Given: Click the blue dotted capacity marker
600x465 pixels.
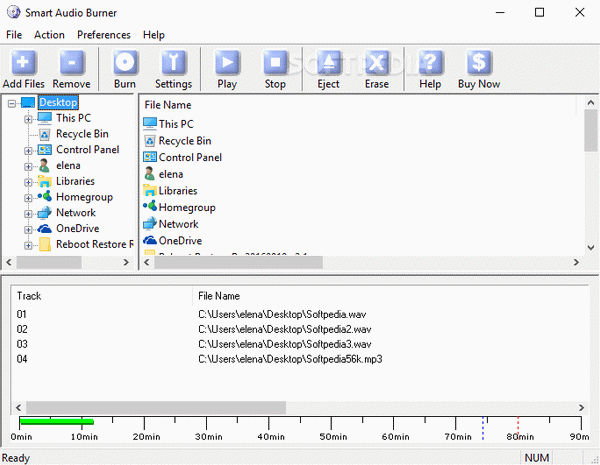Looking at the screenshot, I should click(x=483, y=428).
